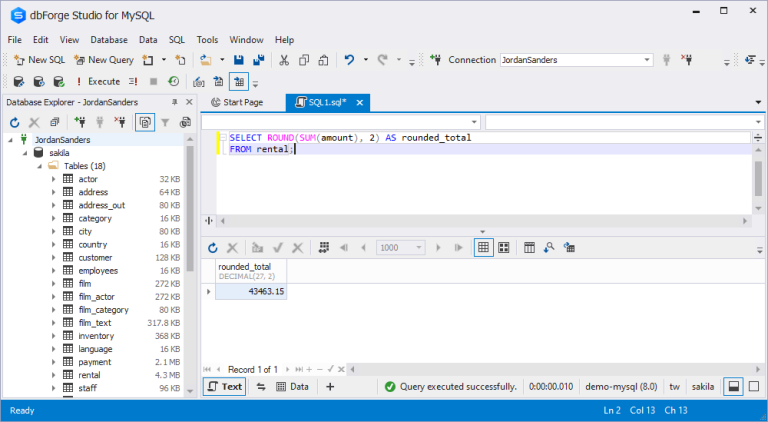The width and height of the screenshot is (768, 422).
Task: Collapse the Tables (18) folder
Action: 39,166
